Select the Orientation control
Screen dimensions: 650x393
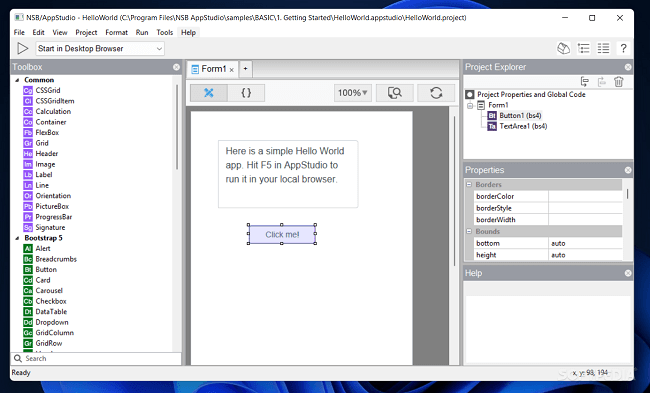[x=47, y=196]
